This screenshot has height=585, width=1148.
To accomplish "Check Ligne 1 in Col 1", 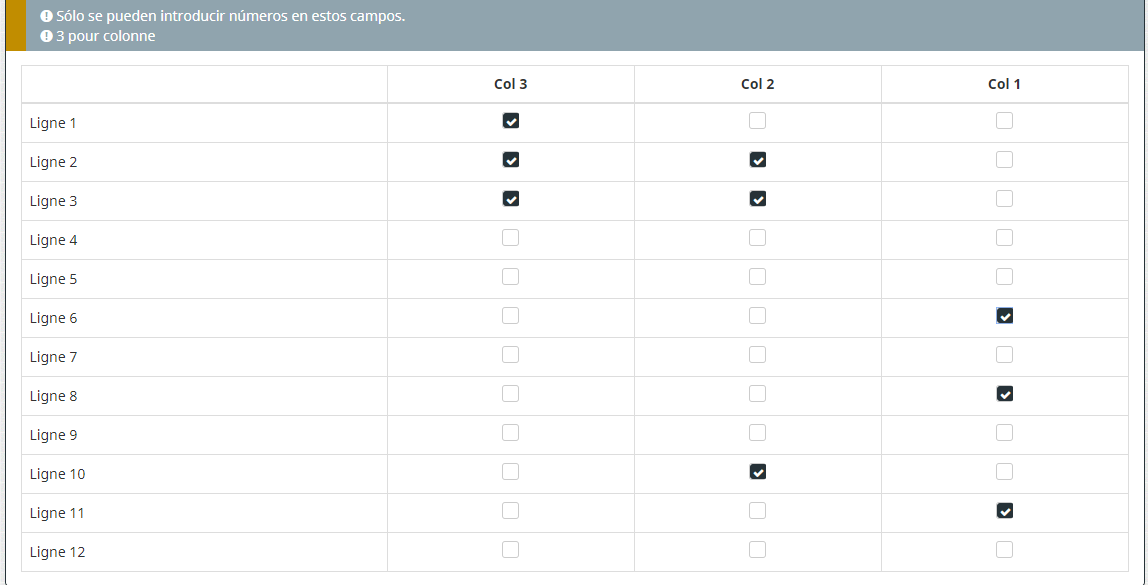I will pos(1005,121).
